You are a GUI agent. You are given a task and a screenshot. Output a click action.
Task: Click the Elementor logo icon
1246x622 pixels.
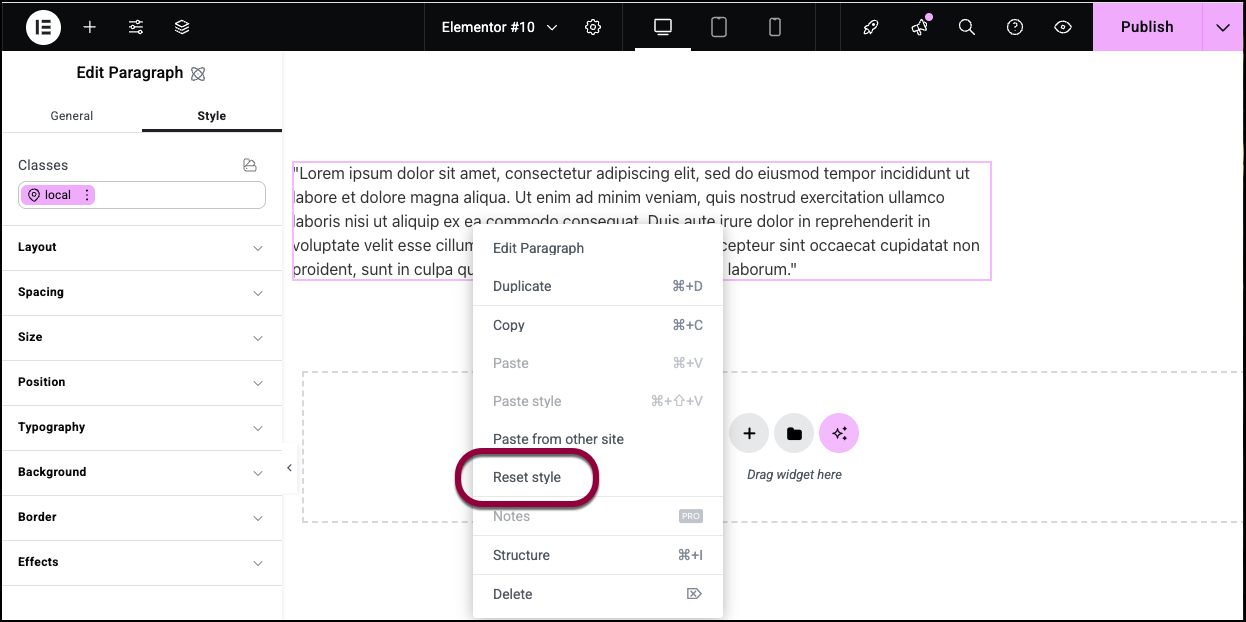(x=43, y=27)
